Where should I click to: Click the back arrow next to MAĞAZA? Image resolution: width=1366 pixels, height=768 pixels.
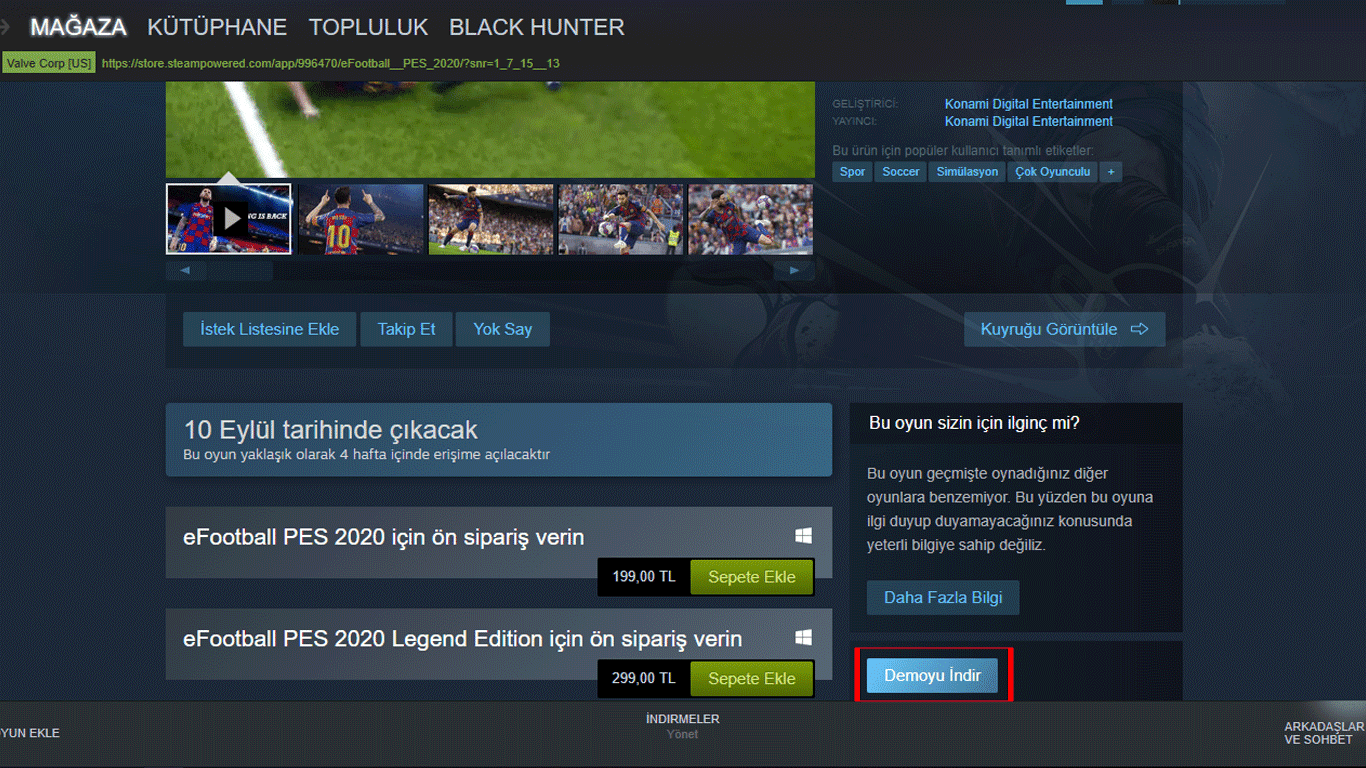(6, 27)
